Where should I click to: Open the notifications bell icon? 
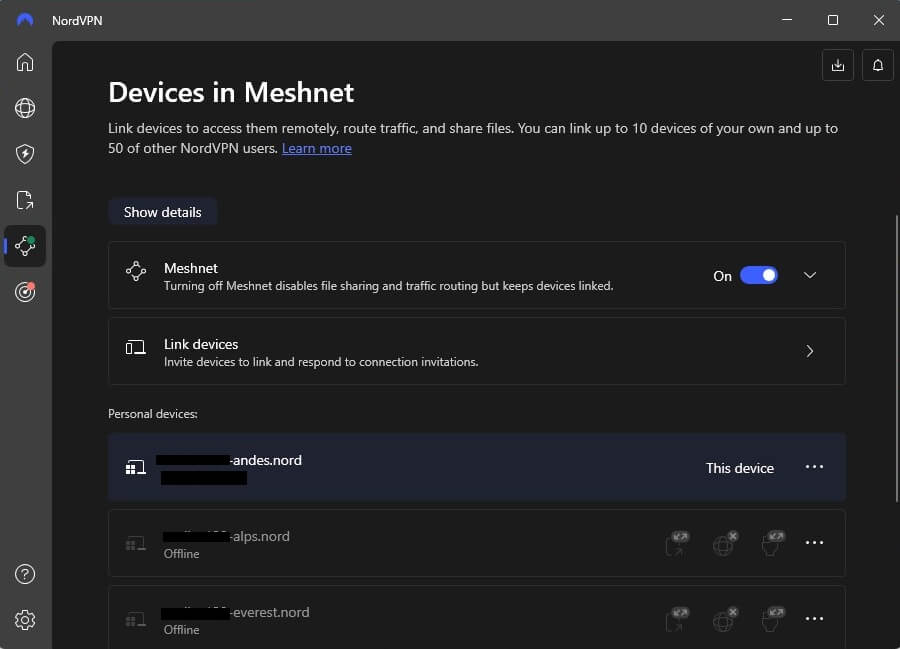[x=878, y=65]
